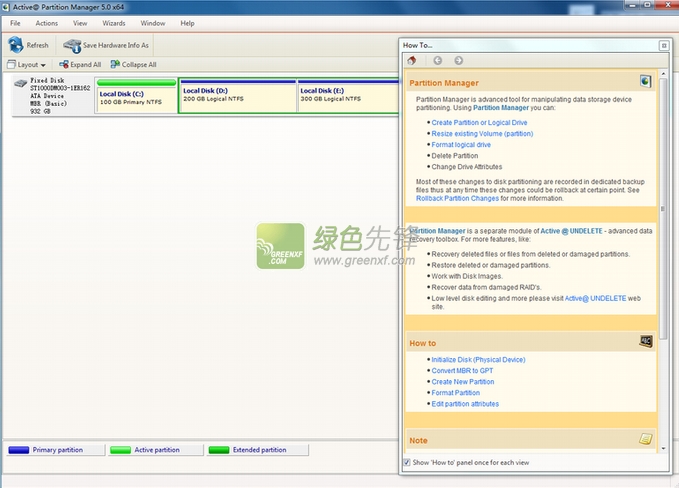Image resolution: width=679 pixels, height=488 pixels.
Task: Select Local Disk (D:) partition
Action: point(238,96)
